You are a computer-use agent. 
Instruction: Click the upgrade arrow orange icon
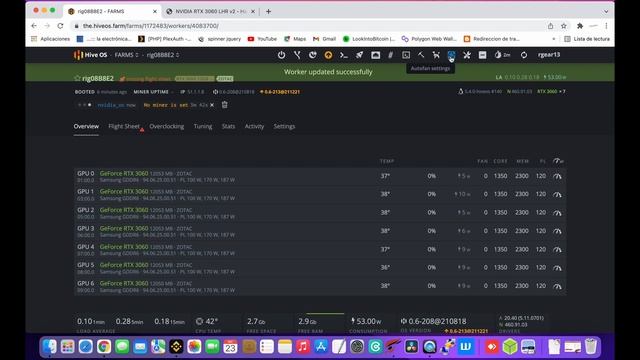pyautogui.click(x=328, y=55)
